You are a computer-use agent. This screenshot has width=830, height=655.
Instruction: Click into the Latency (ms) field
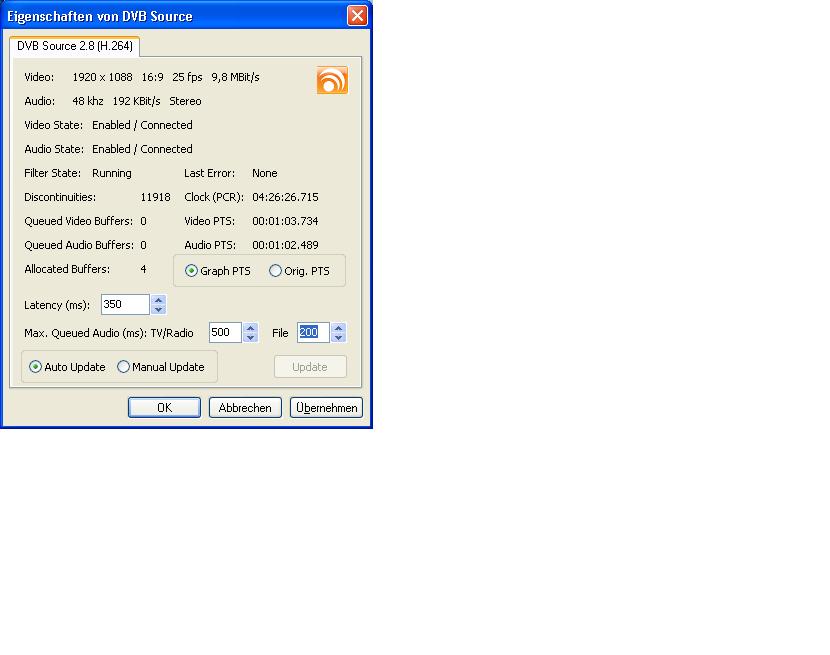[125, 304]
